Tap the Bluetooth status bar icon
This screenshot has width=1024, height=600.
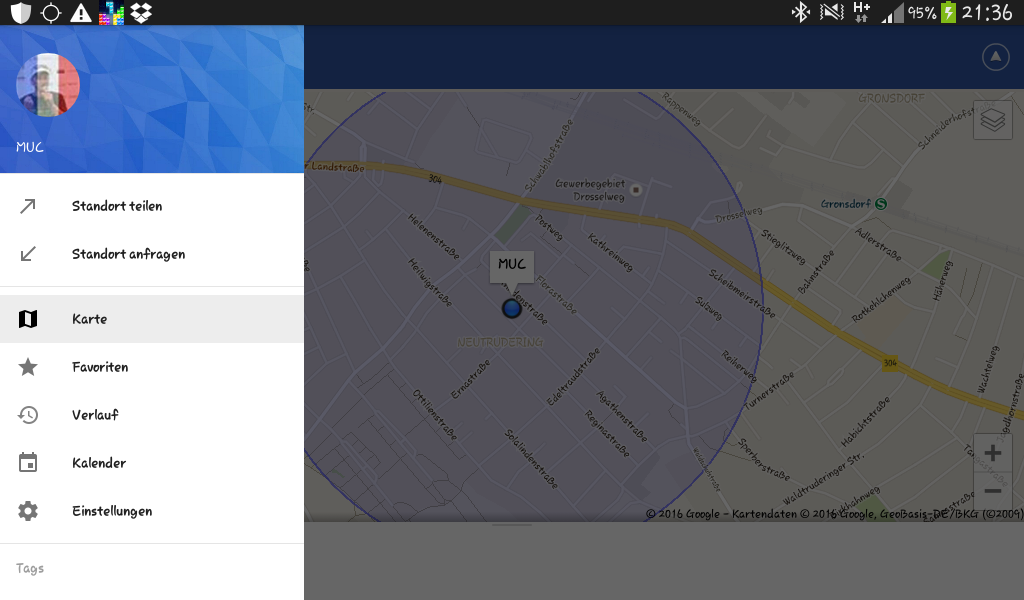pos(800,12)
